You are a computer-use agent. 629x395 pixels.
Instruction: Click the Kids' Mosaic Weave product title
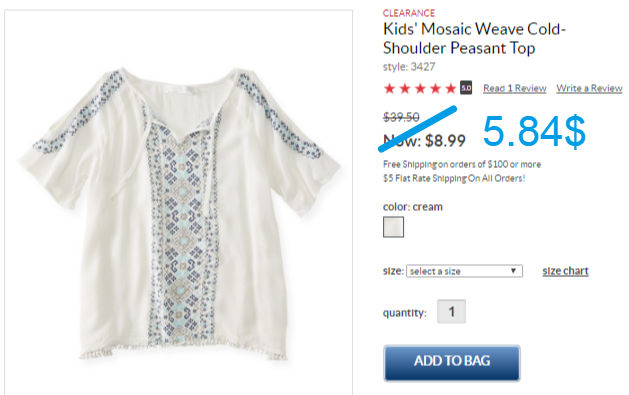pos(474,38)
